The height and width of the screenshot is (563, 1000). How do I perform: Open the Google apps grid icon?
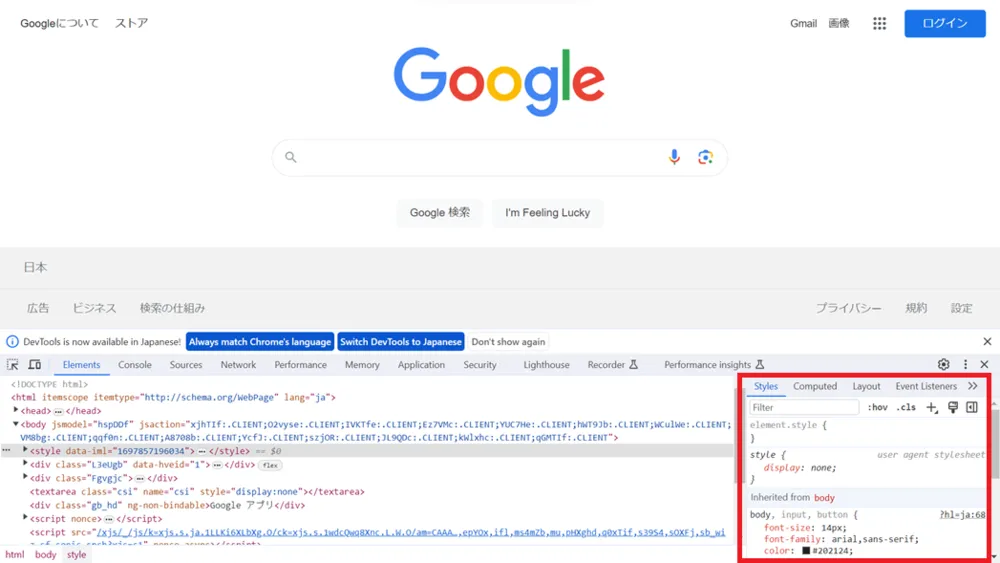pos(879,24)
